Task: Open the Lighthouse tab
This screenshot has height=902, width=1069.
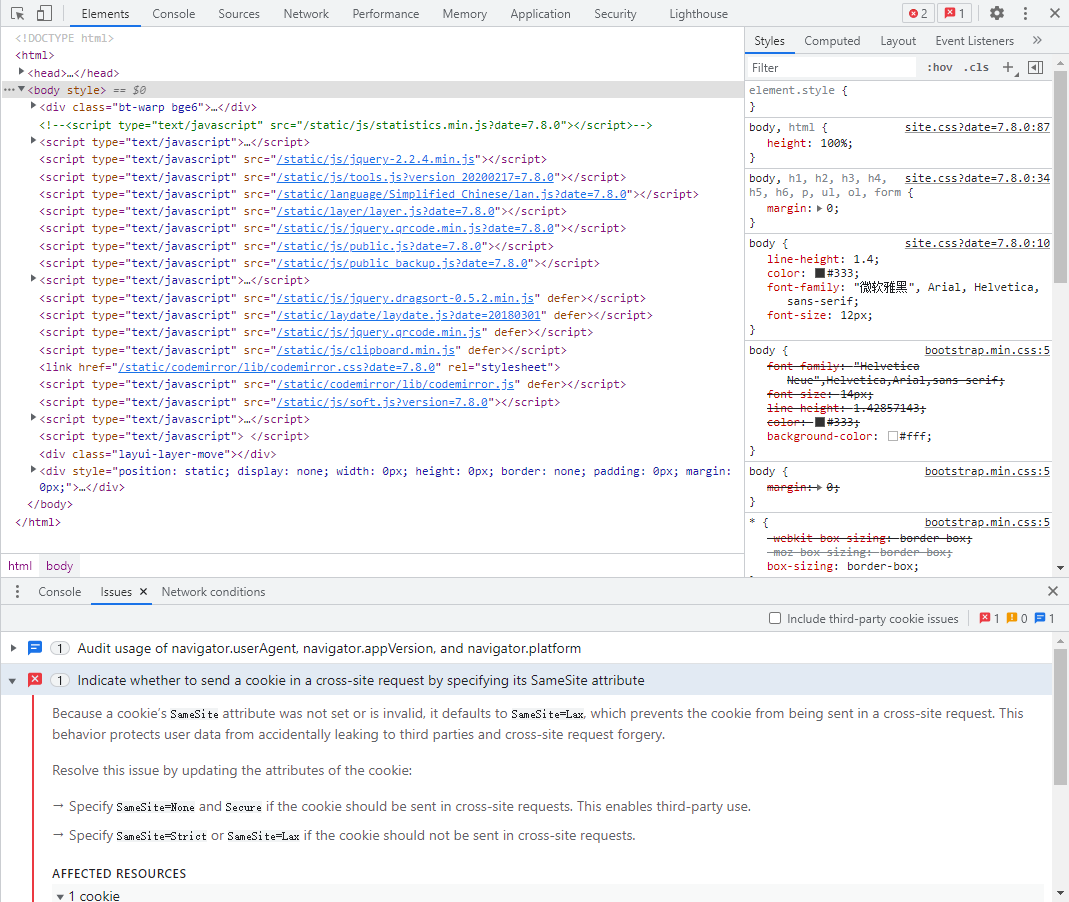Action: pyautogui.click(x=699, y=14)
